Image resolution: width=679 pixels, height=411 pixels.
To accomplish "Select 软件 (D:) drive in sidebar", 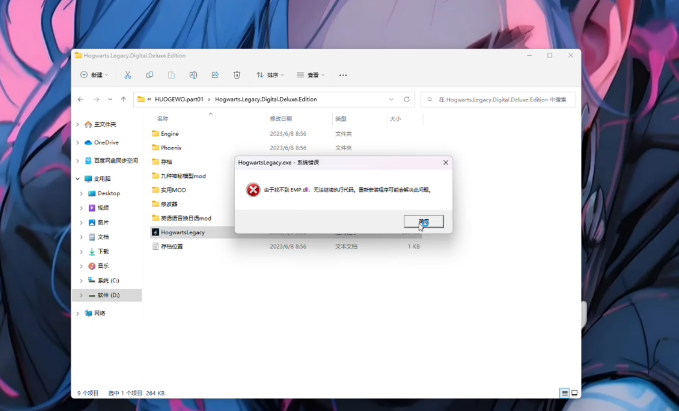I will [108, 295].
